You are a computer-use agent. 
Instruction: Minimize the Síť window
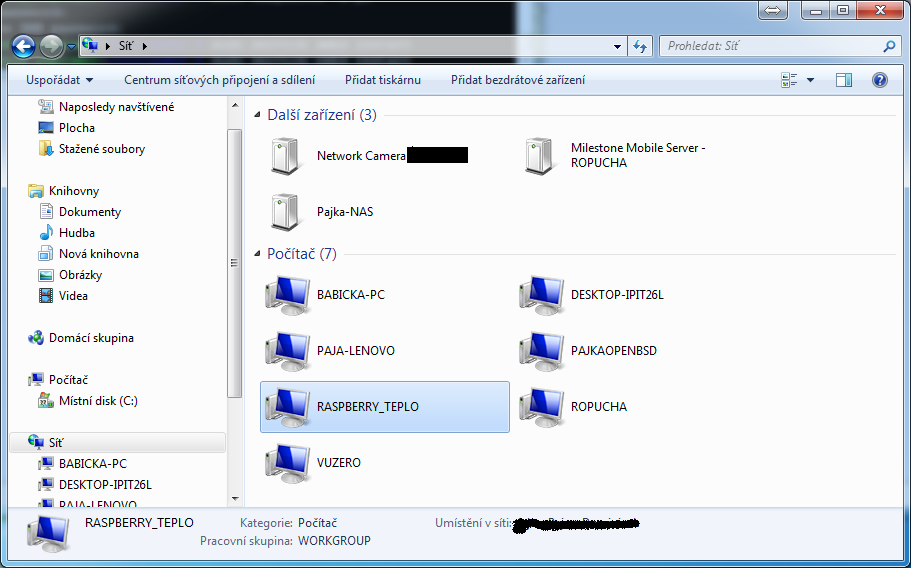tap(816, 10)
